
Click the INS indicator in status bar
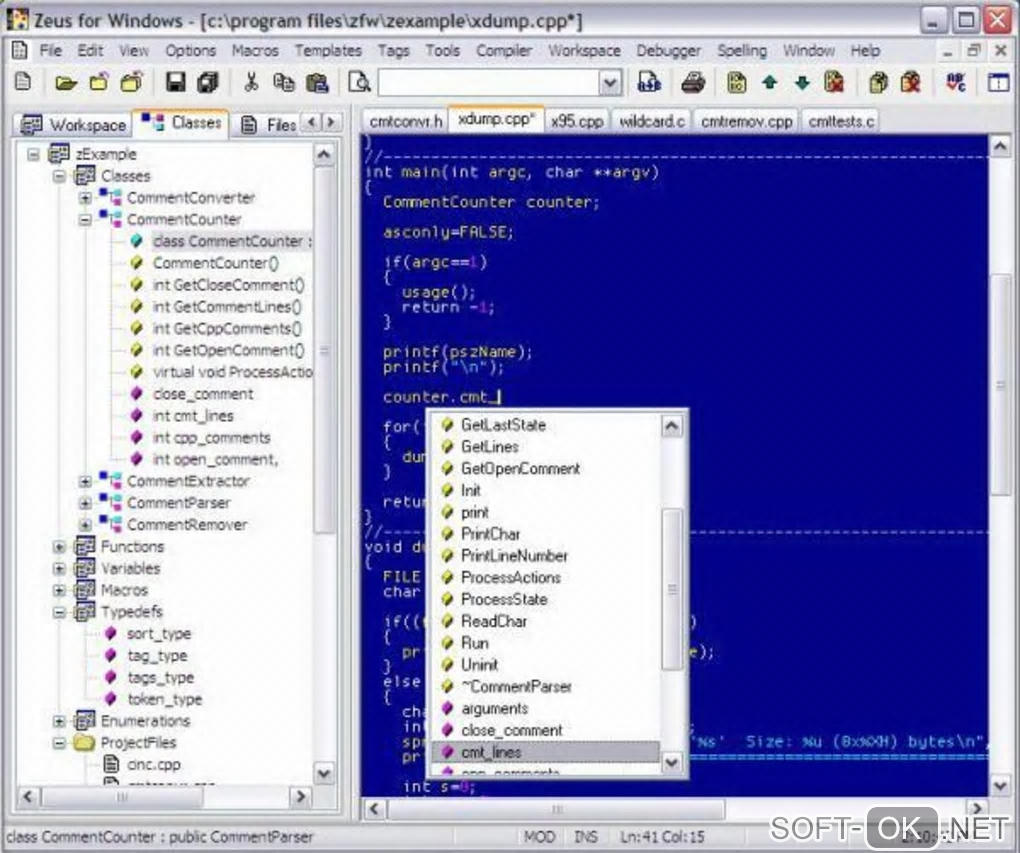pos(586,837)
